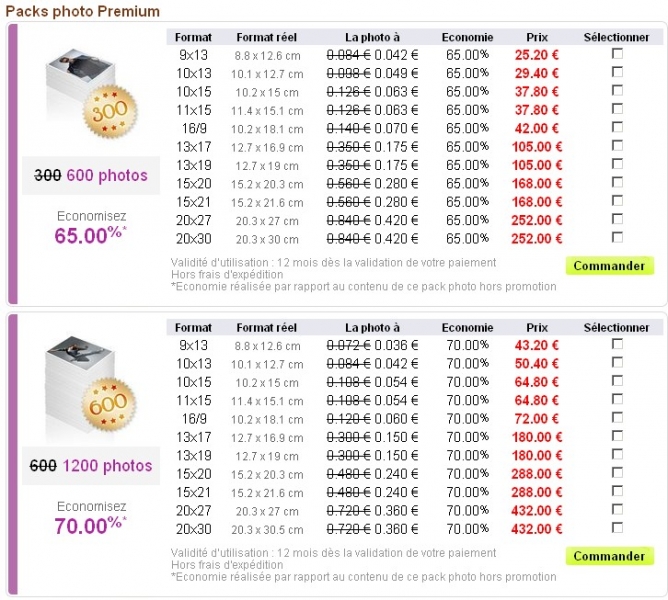Image resolution: width=668 pixels, height=600 pixels.
Task: Click the first table's Prix column header
Action: coord(537,37)
